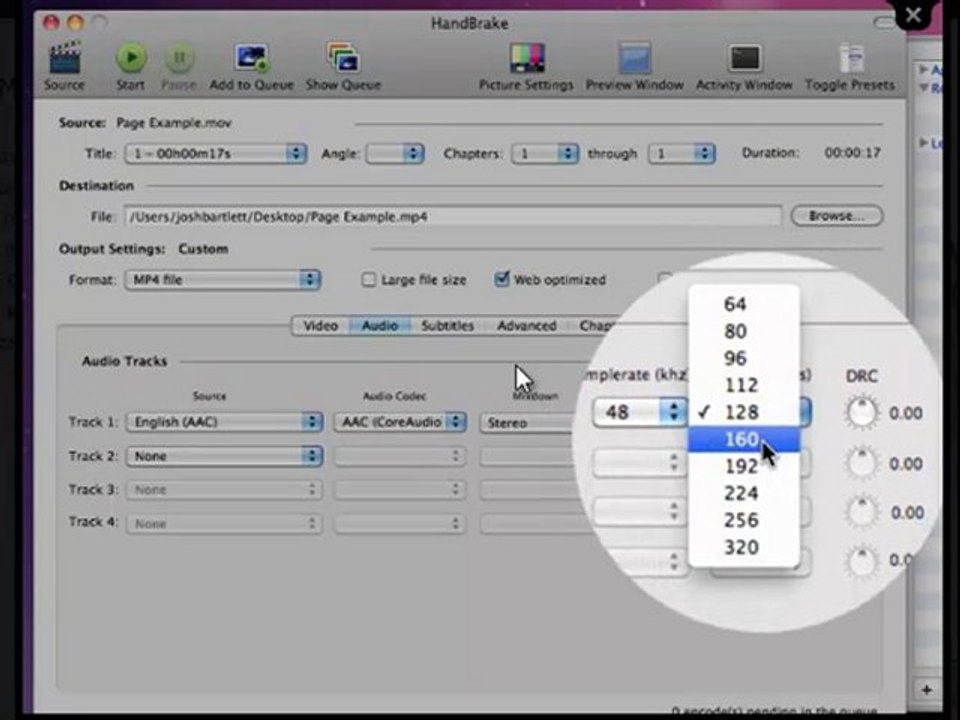Open the Chapters start dropdown
Image resolution: width=960 pixels, height=720 pixels.
(x=545, y=153)
